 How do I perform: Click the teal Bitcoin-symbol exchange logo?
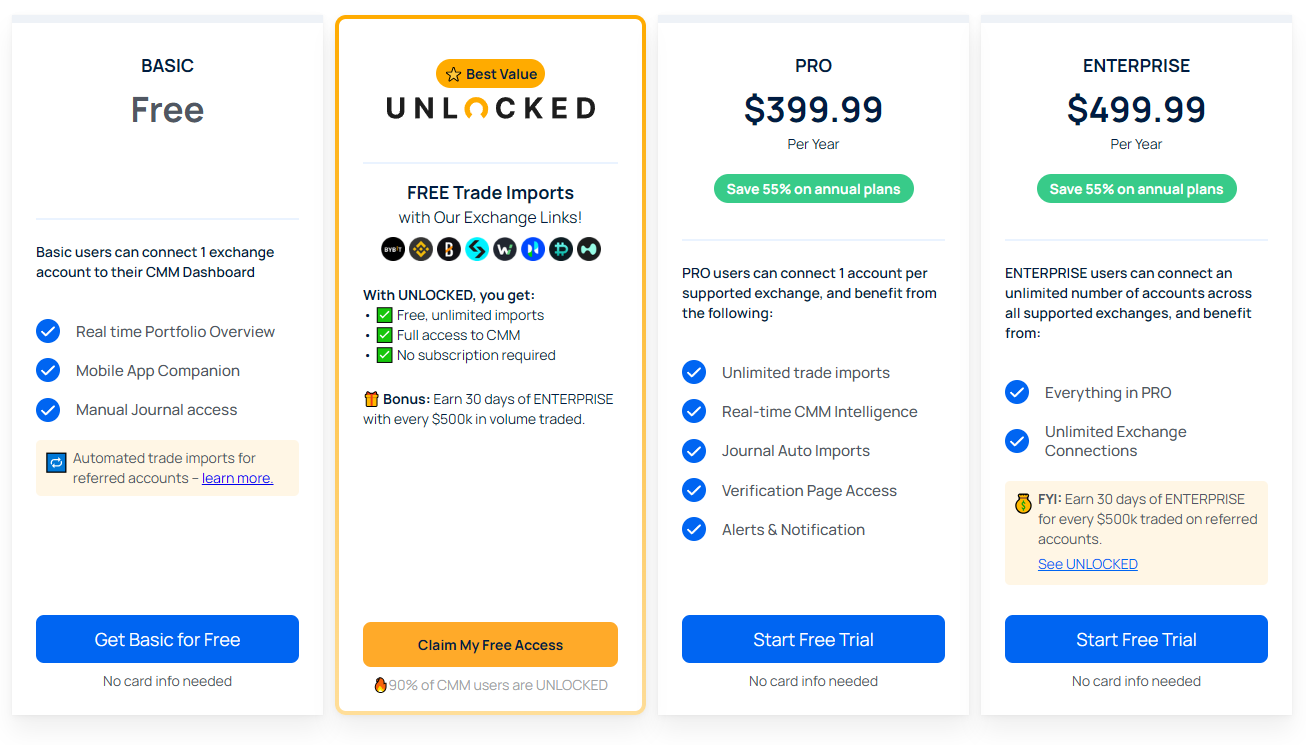(x=561, y=249)
